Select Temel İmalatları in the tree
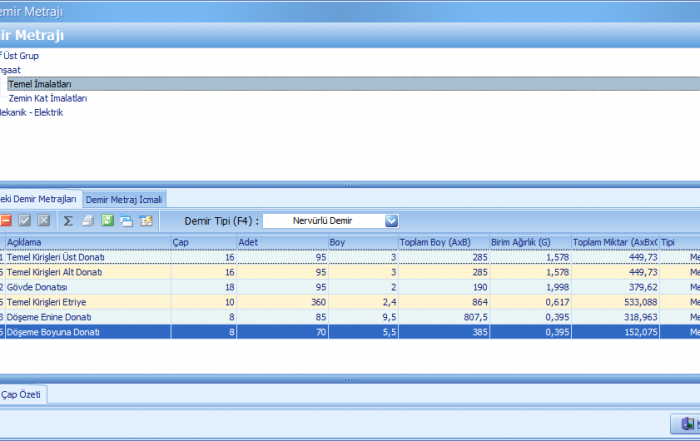The width and height of the screenshot is (700, 441). point(40,84)
